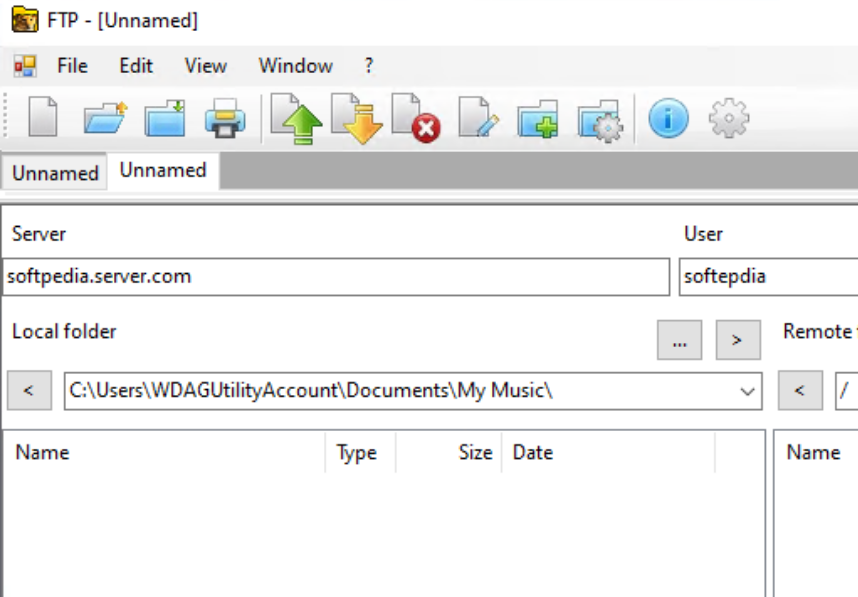The height and width of the screenshot is (597, 858).
Task: Delete file using red X icon
Action: click(416, 120)
